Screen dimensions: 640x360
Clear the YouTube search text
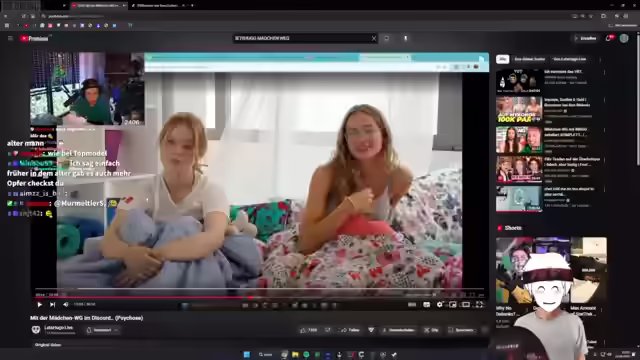(x=374, y=38)
